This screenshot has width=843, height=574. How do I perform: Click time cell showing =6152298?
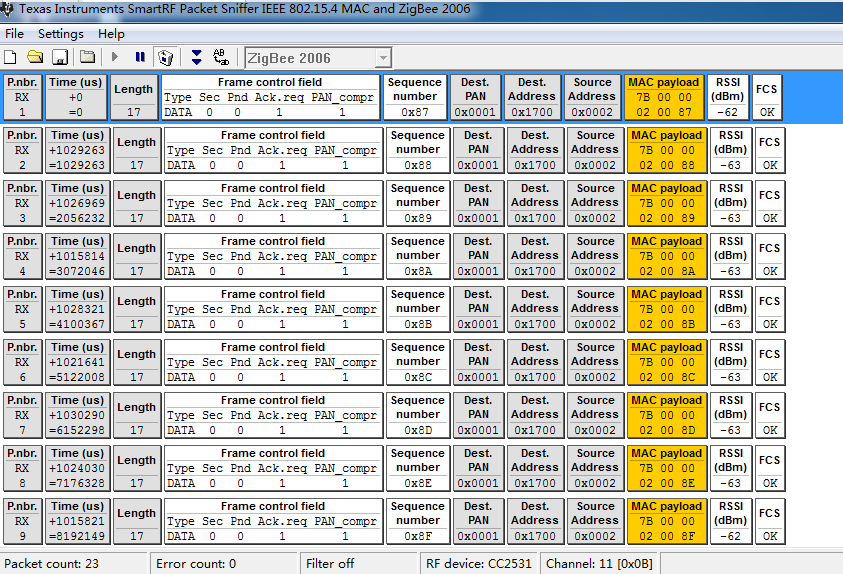[77, 415]
